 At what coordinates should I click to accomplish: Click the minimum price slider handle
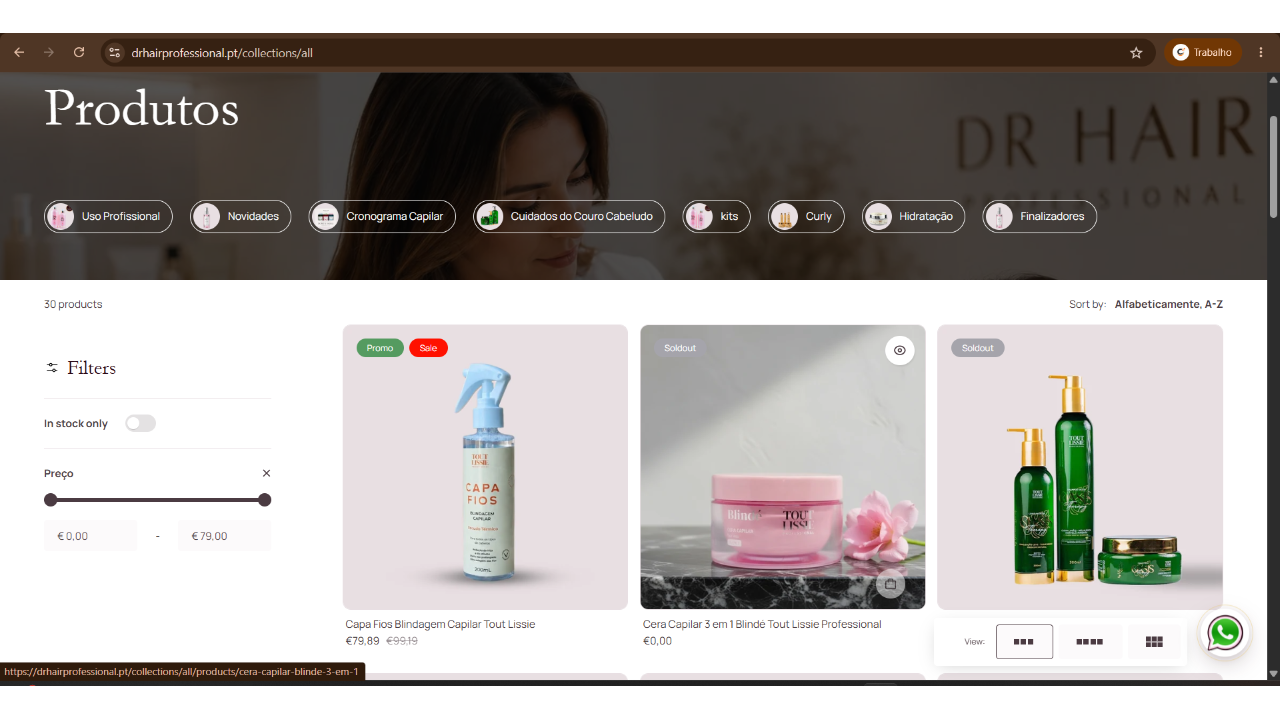51,500
